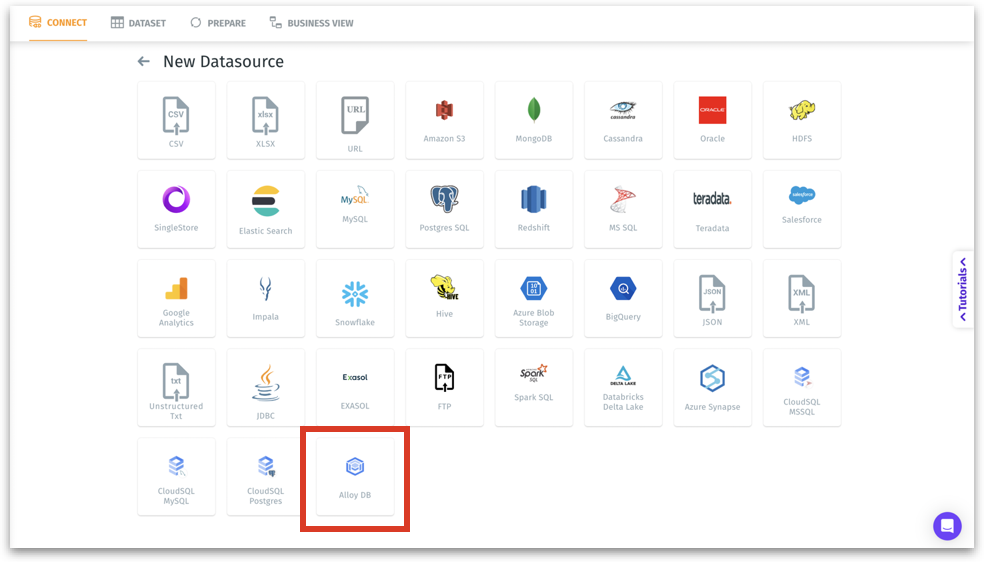Switch to Business View tab
Screen dimensions: 984x562
(311, 23)
